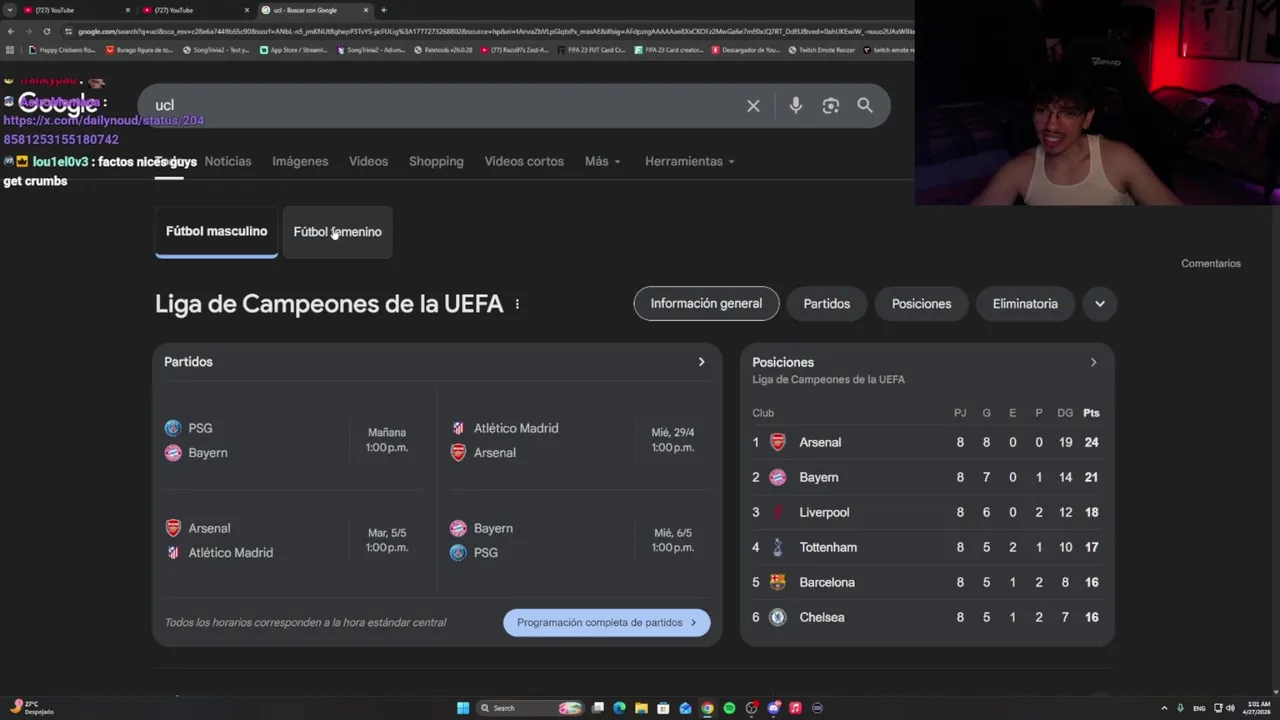This screenshot has width=1280, height=720.
Task: Open Task View from the taskbar
Action: 597,708
